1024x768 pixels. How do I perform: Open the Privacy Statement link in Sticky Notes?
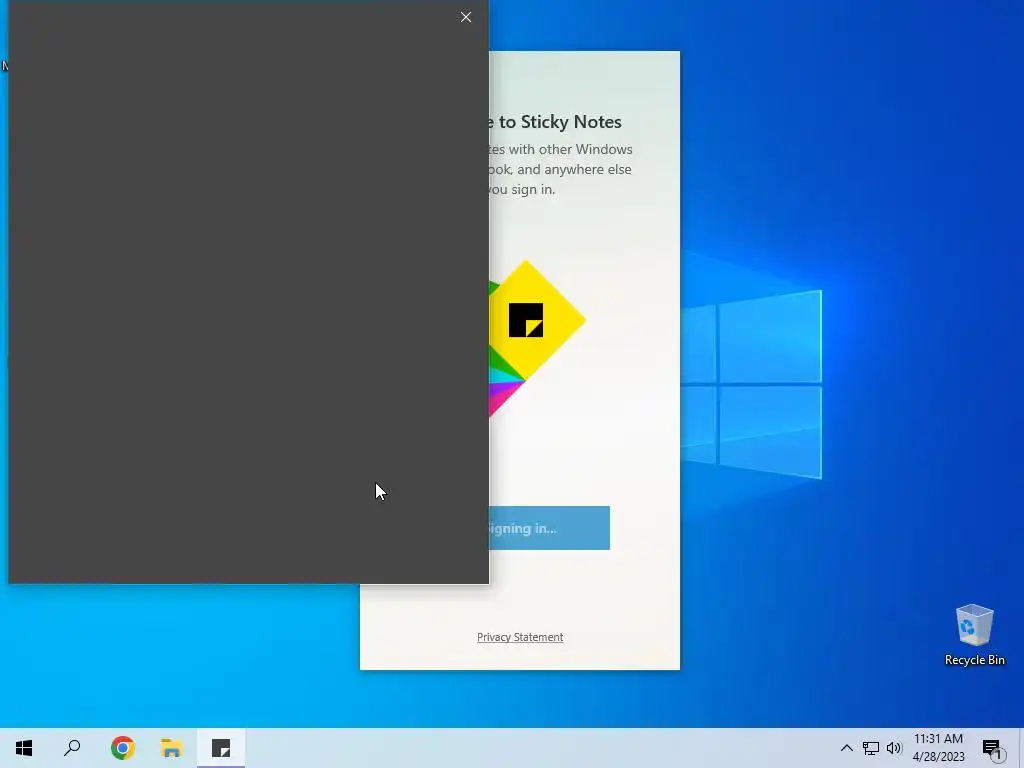pos(520,637)
